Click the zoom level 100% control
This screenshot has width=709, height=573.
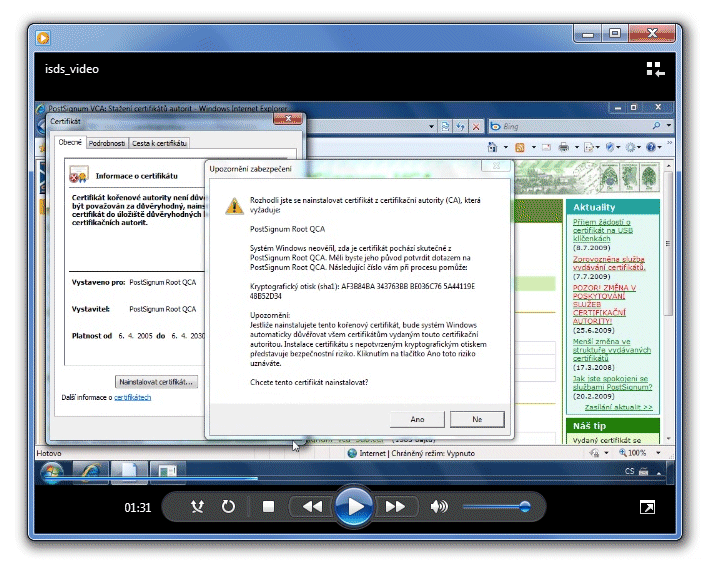[632, 453]
